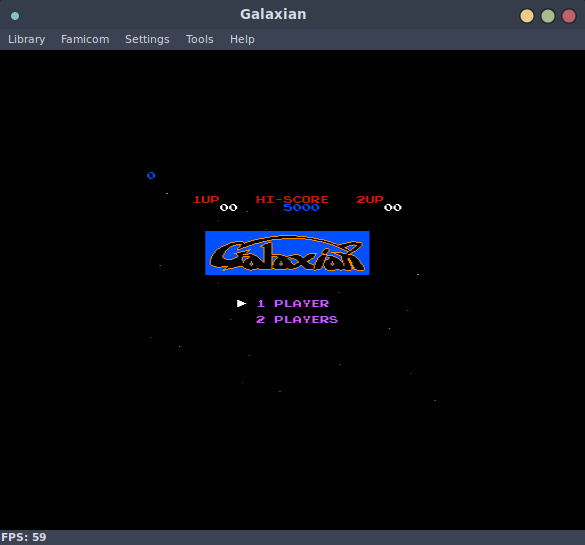Open the Settings menu
585x545 pixels.
coord(147,39)
